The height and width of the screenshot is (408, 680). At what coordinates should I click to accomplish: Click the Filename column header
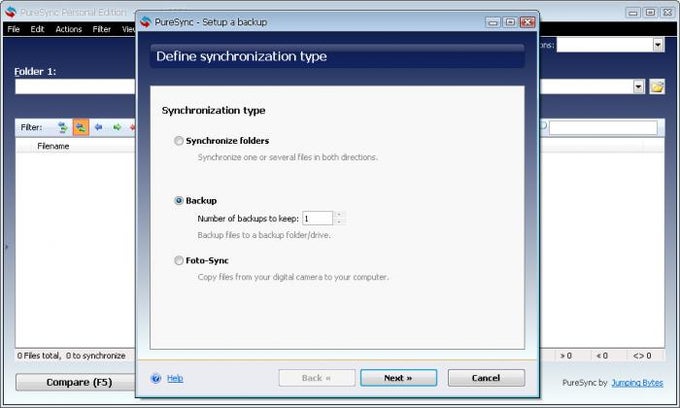[53, 146]
